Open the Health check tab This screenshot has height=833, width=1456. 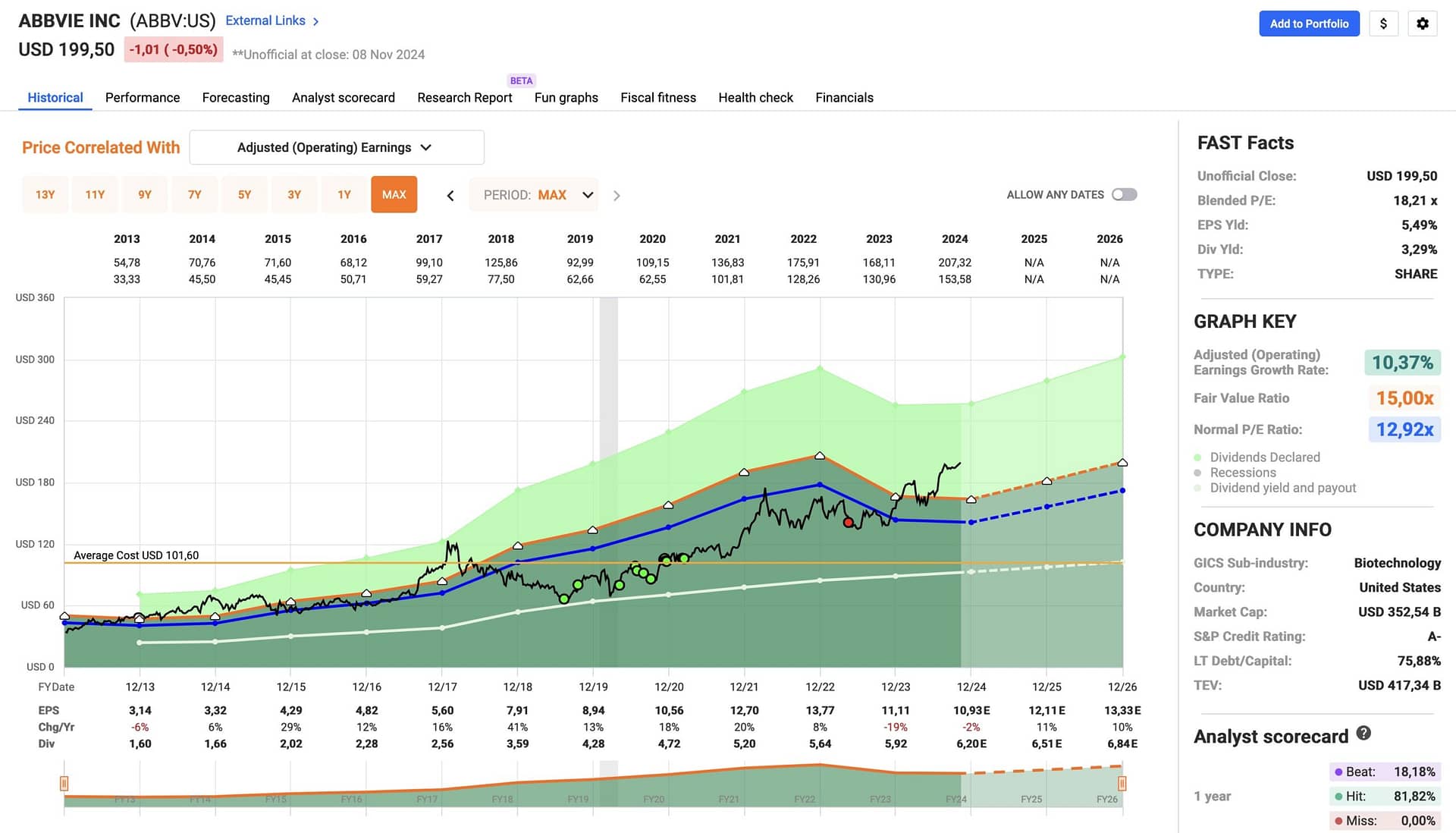point(756,97)
